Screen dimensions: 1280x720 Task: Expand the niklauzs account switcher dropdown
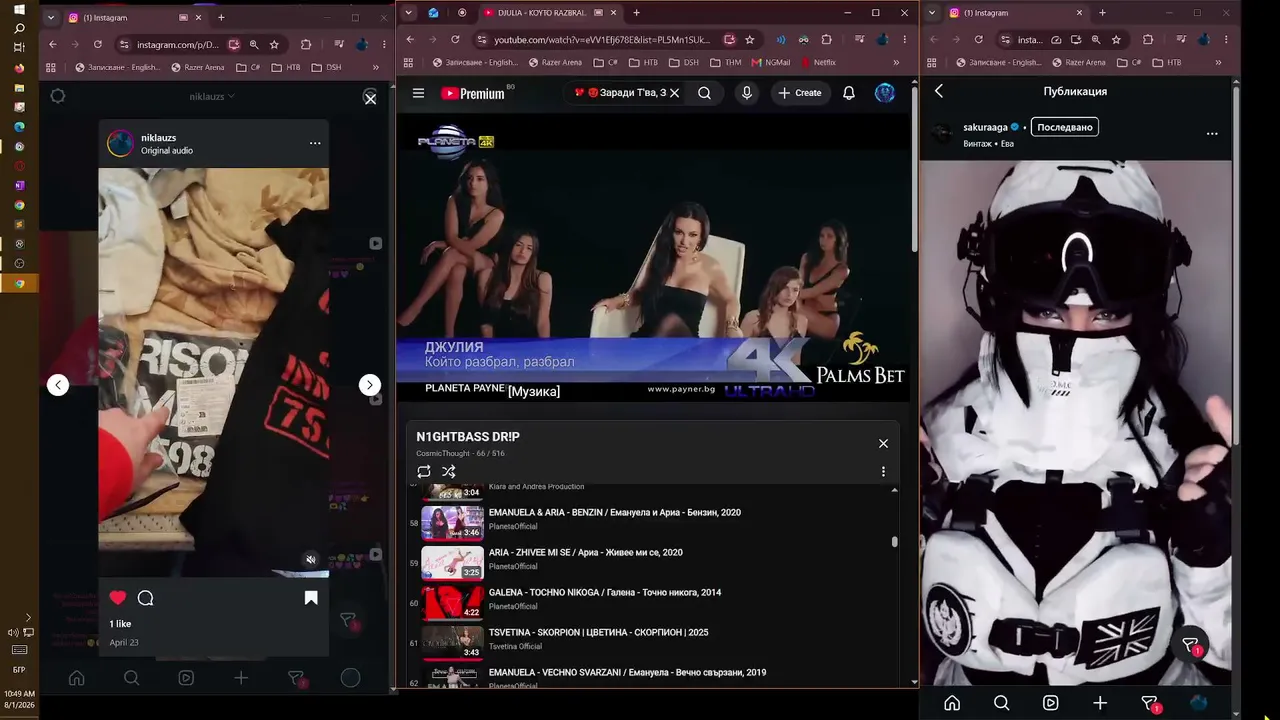[213, 97]
